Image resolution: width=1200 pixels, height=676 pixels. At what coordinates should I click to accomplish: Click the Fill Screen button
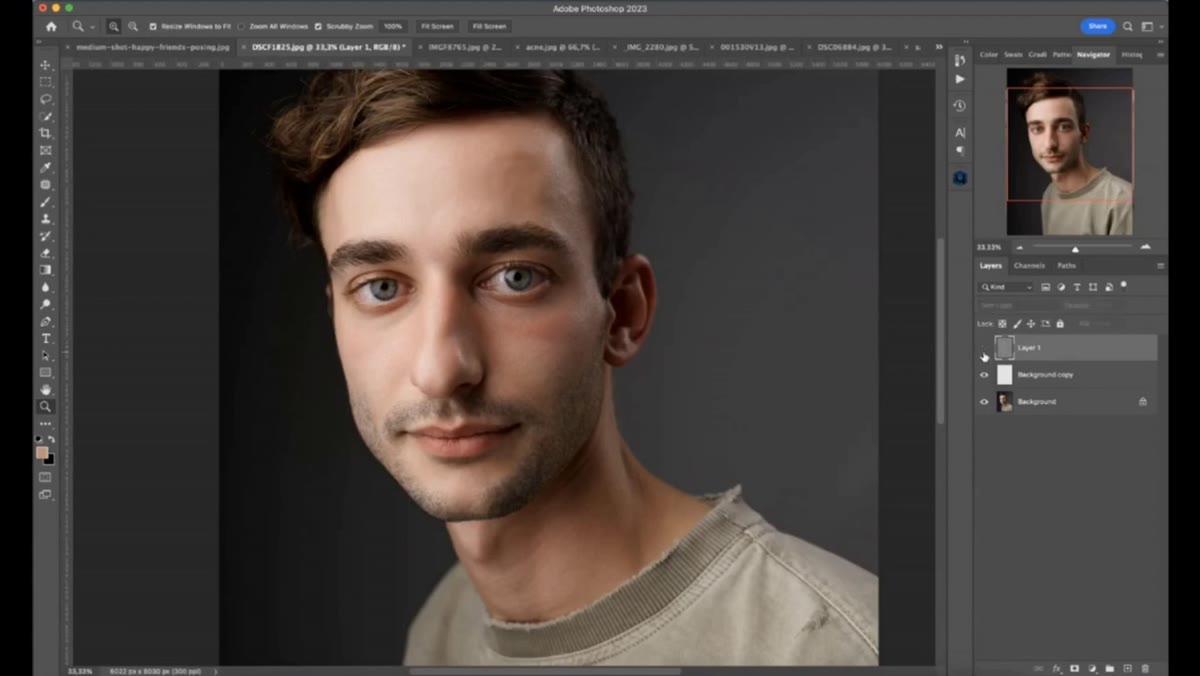point(489,26)
